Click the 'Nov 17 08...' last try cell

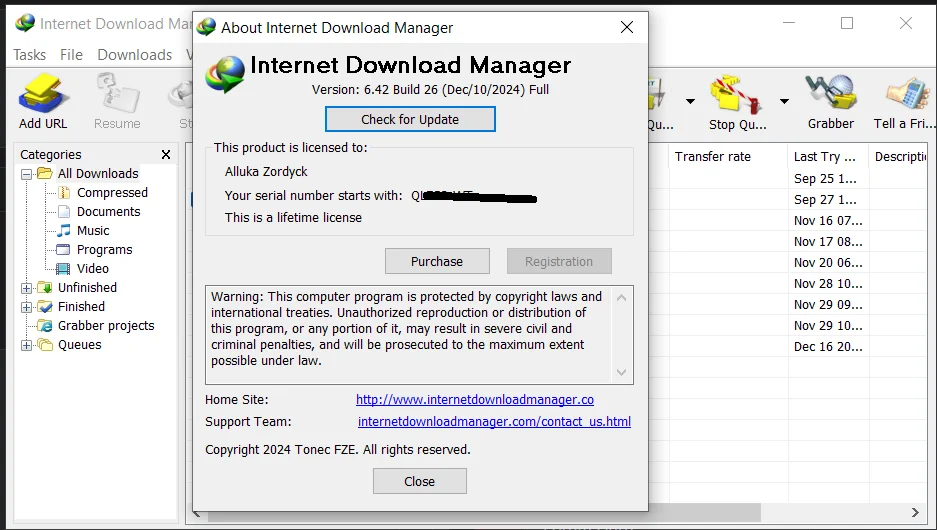[828, 241]
